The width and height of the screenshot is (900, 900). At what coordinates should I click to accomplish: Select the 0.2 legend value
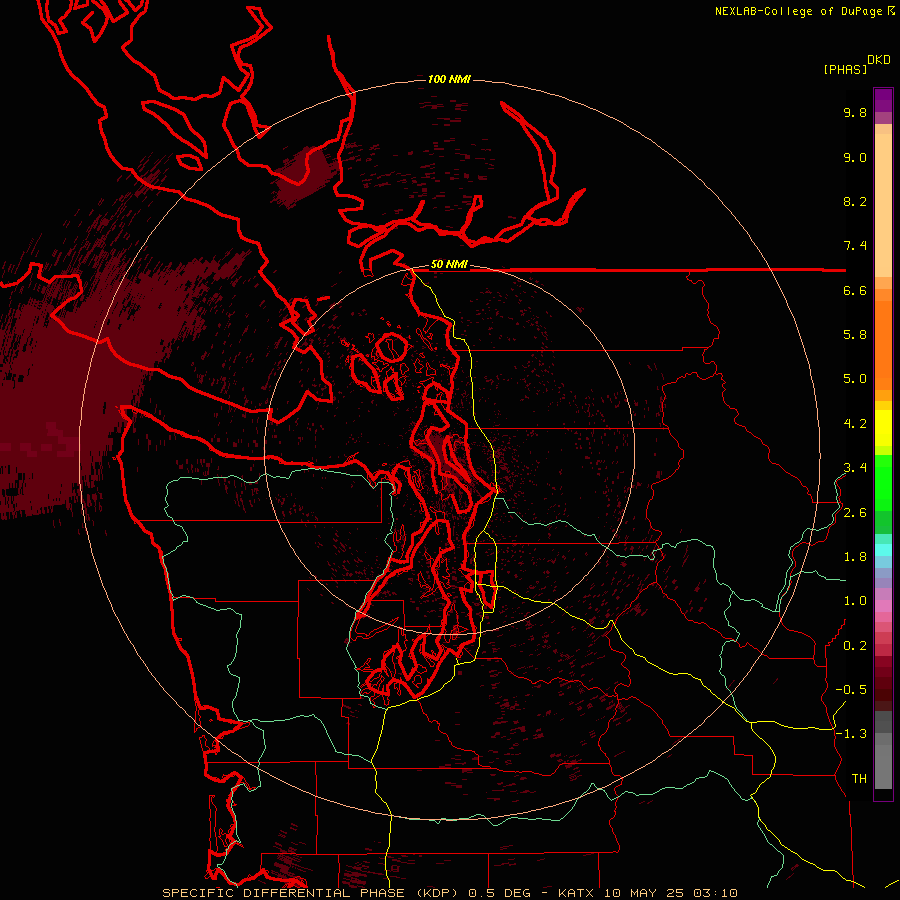855,646
